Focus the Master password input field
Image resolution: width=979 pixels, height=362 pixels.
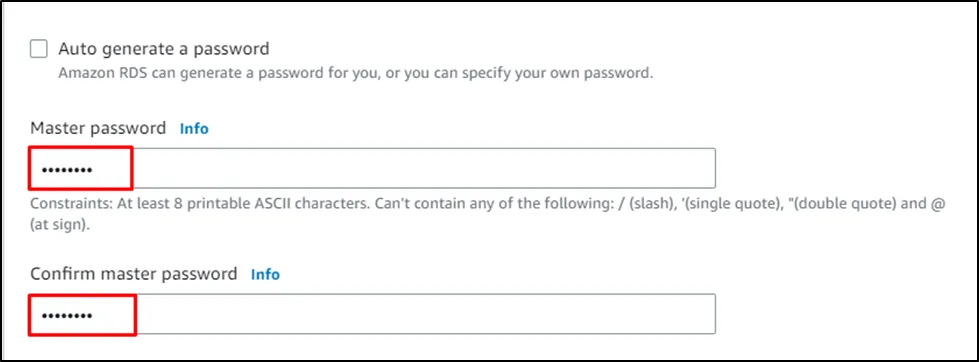pyautogui.click(x=372, y=168)
